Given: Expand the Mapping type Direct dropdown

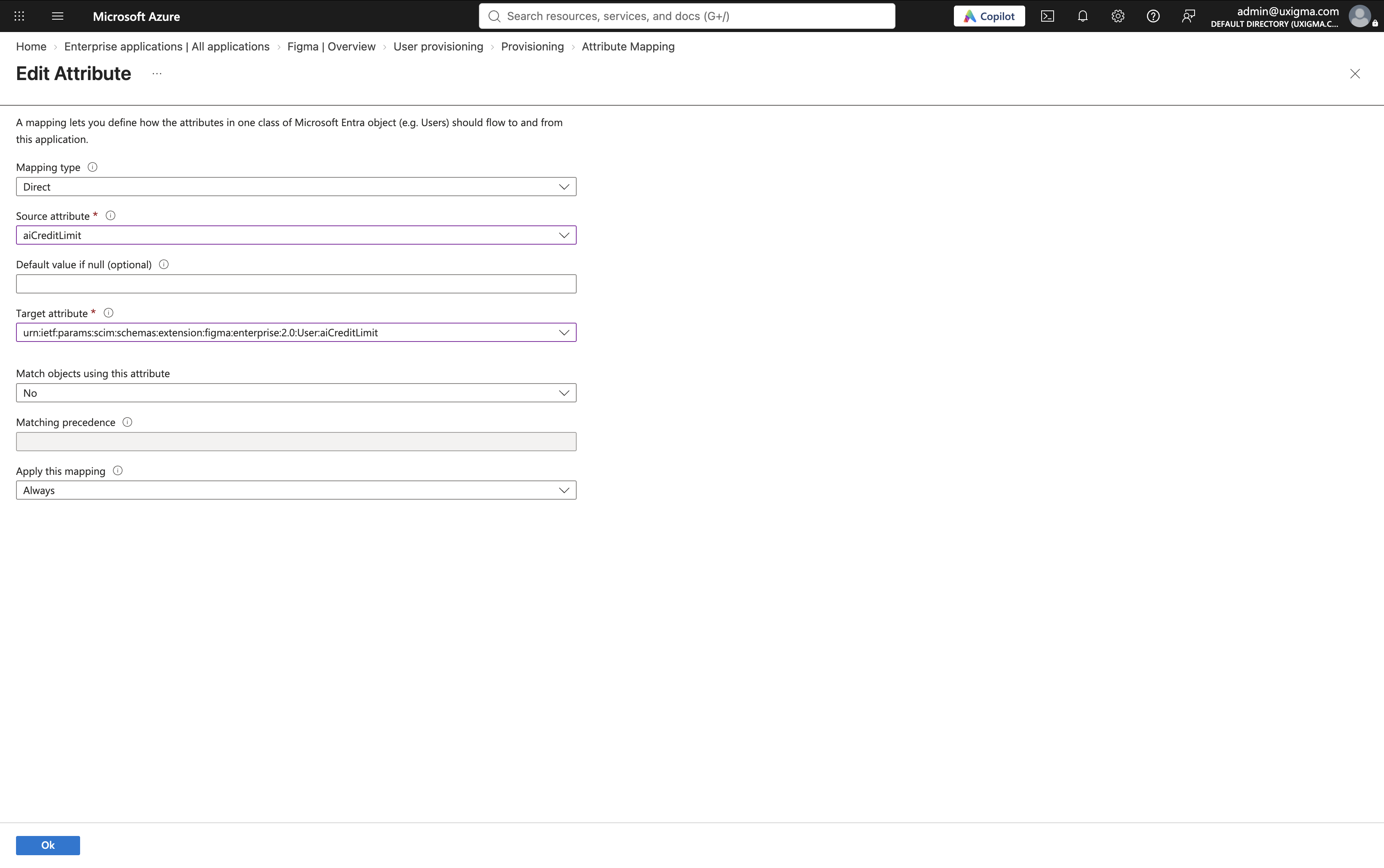Looking at the screenshot, I should click(x=296, y=187).
